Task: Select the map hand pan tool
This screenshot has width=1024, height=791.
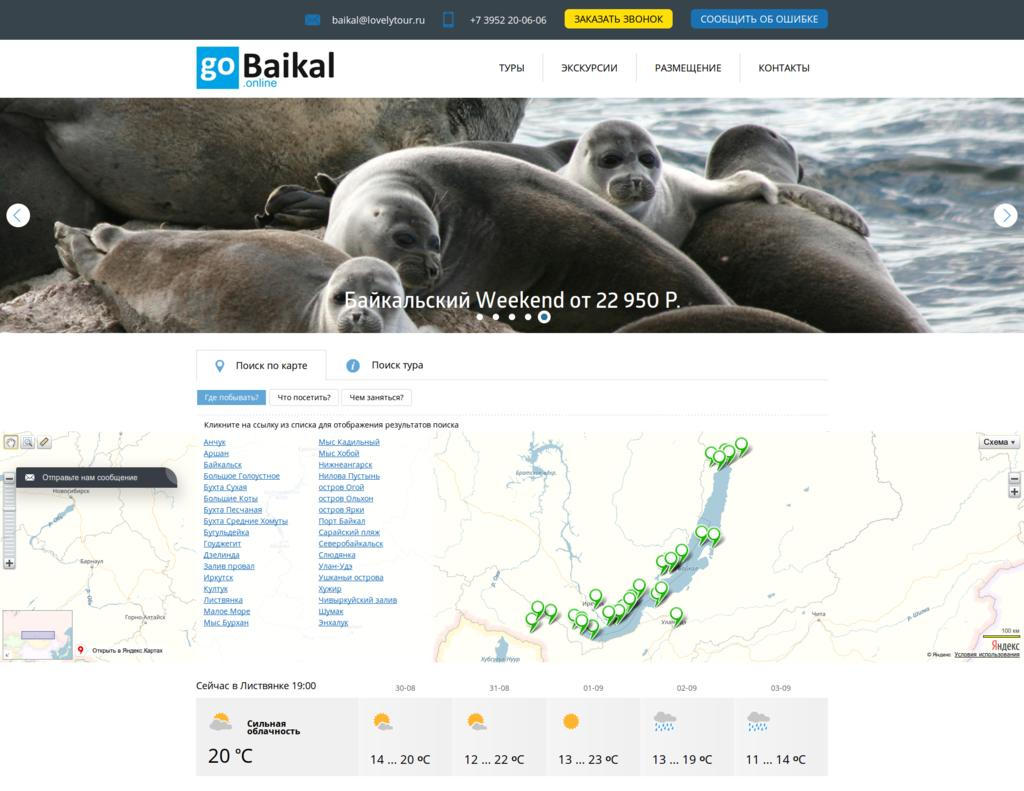Action: click(x=11, y=442)
